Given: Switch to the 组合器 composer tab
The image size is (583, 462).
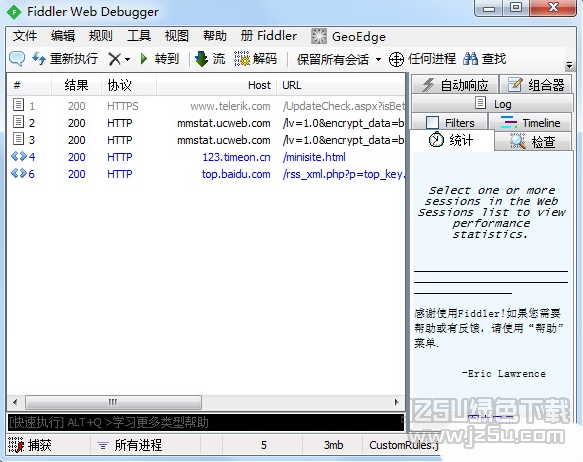Looking at the screenshot, I should (x=536, y=85).
